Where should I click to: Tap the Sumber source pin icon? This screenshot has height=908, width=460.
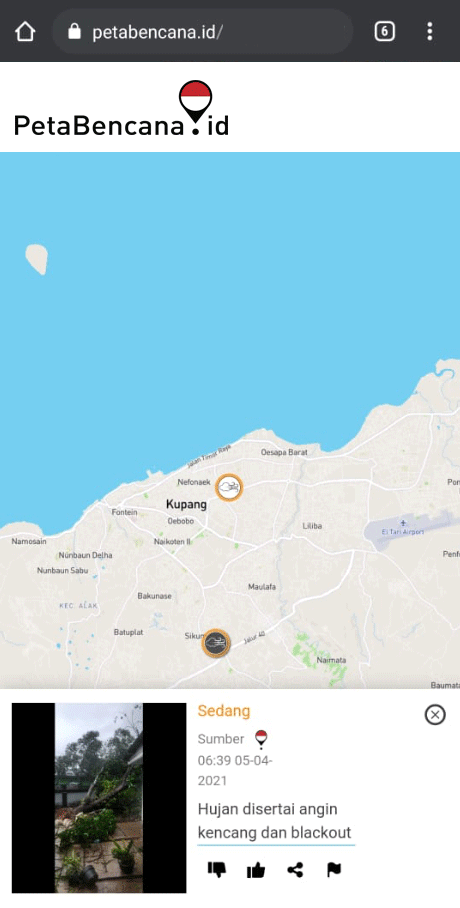pyautogui.click(x=261, y=739)
